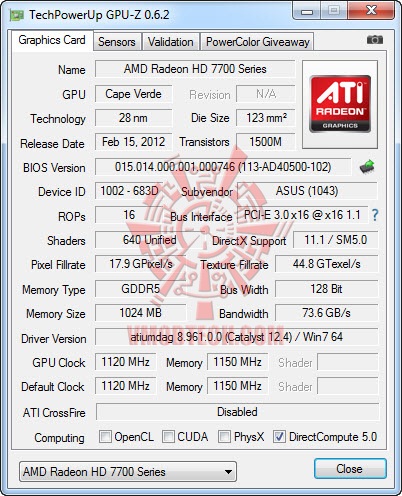The height and width of the screenshot is (496, 402).
Task: Click the camera screenshot icon
Action: 375,40
